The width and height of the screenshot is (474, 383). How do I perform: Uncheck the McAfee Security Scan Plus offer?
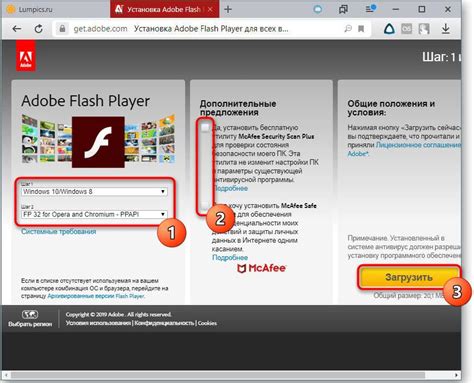point(206,127)
